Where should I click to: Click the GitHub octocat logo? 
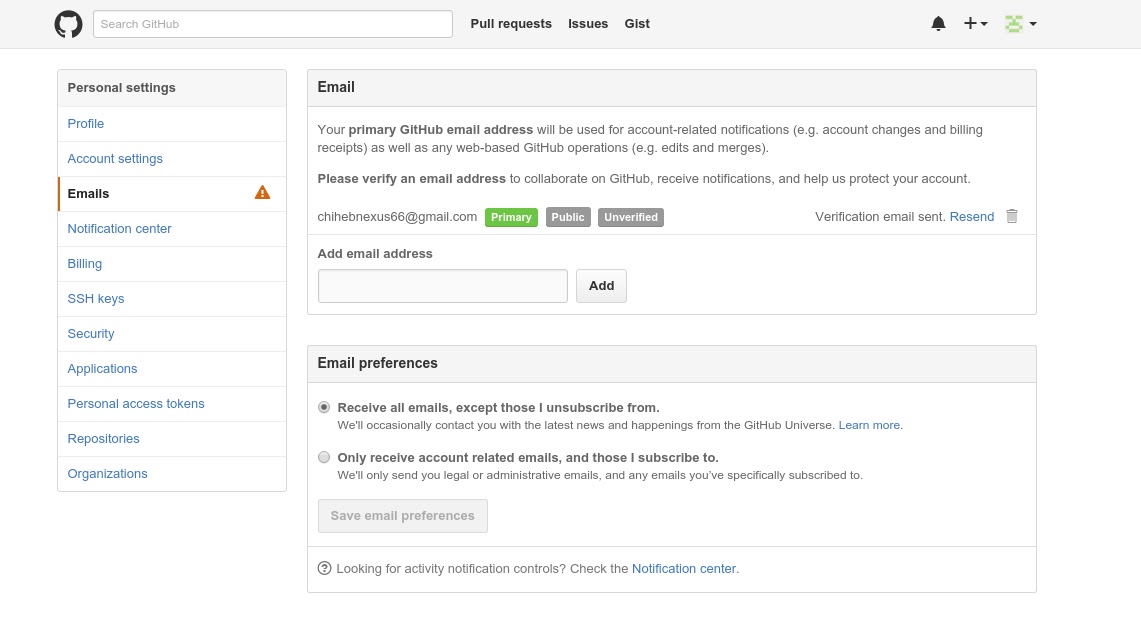[x=67, y=23]
